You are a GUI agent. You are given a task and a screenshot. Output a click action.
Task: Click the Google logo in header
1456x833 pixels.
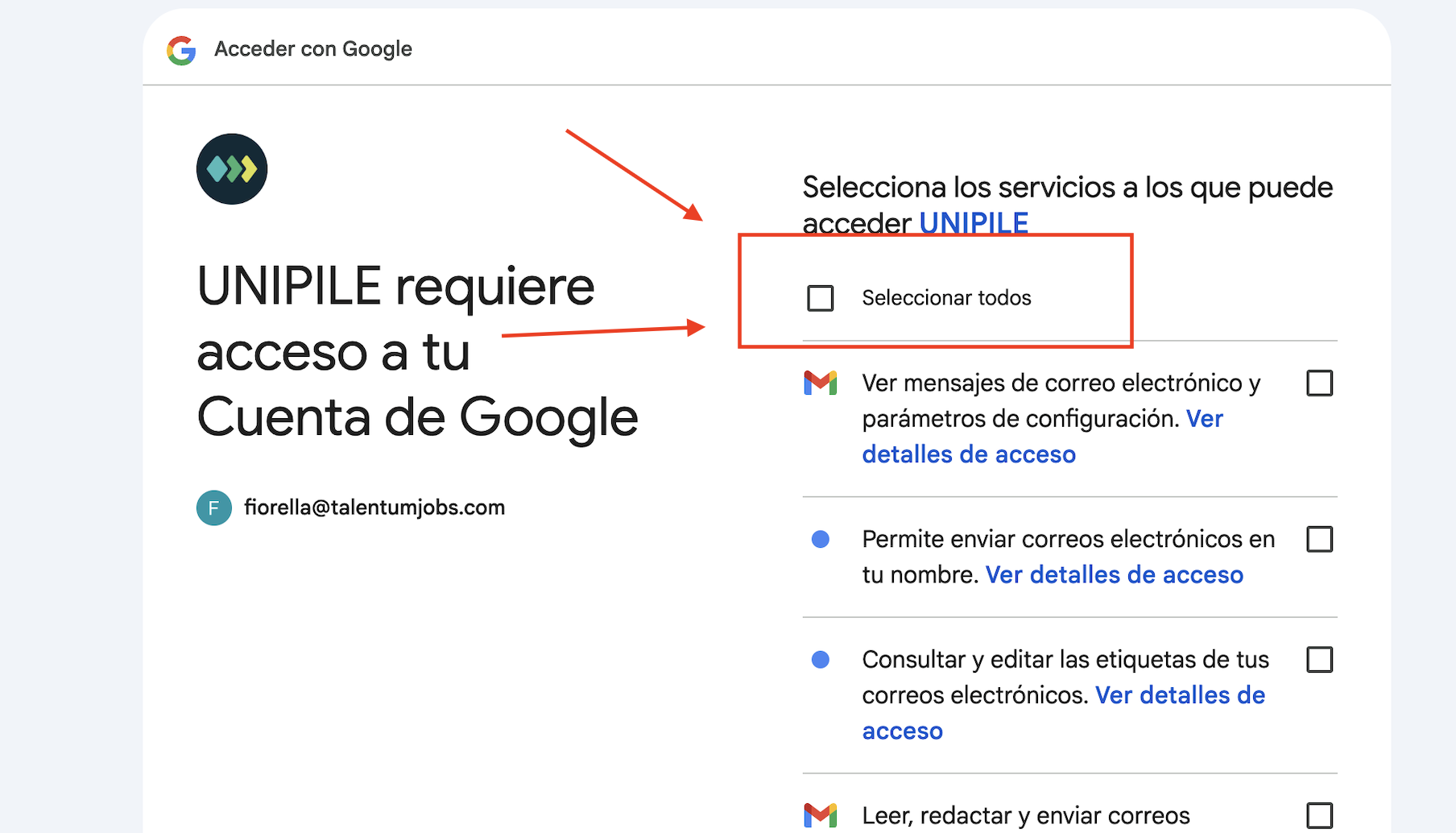[x=181, y=50]
